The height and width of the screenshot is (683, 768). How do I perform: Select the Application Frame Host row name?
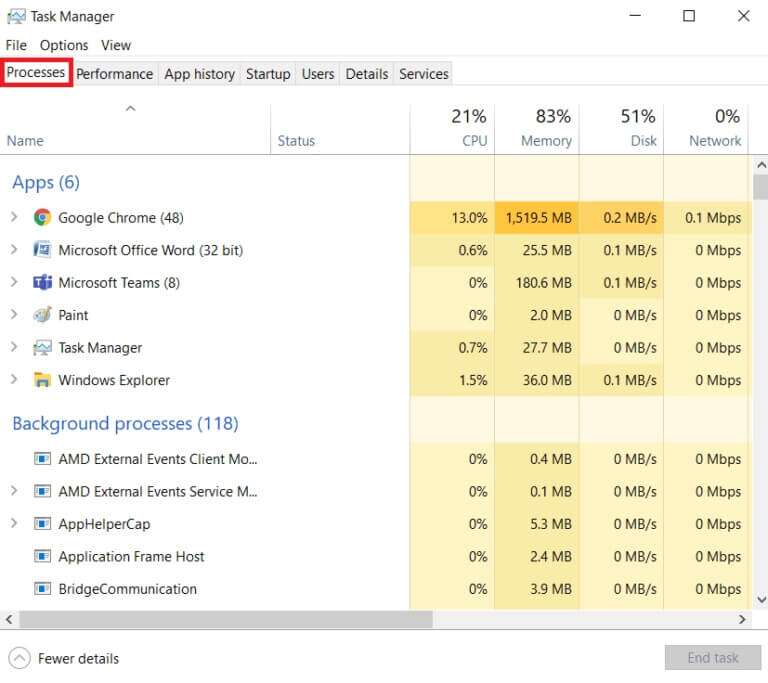[131, 557]
